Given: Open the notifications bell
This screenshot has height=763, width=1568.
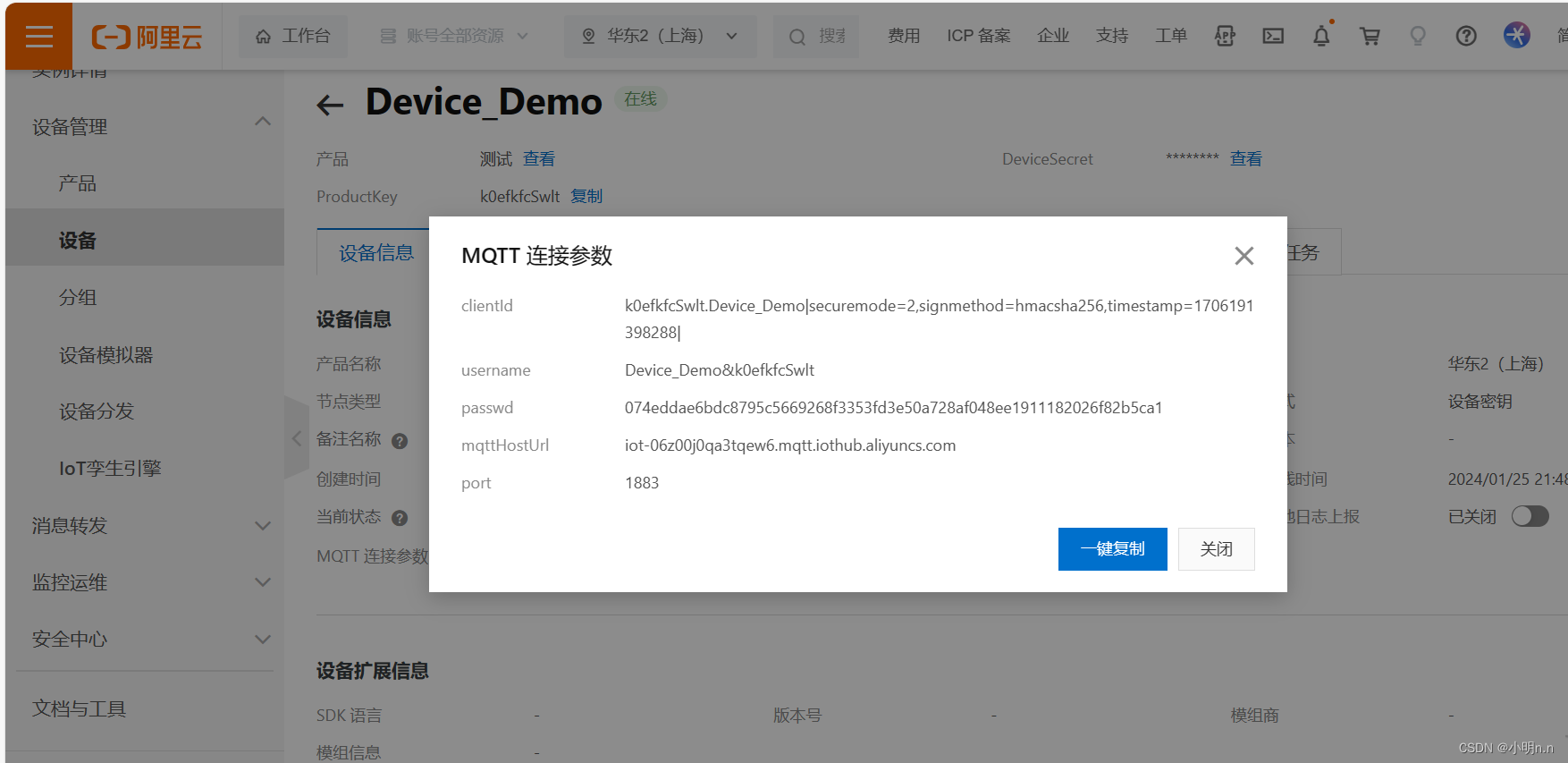Looking at the screenshot, I should coord(1321,36).
